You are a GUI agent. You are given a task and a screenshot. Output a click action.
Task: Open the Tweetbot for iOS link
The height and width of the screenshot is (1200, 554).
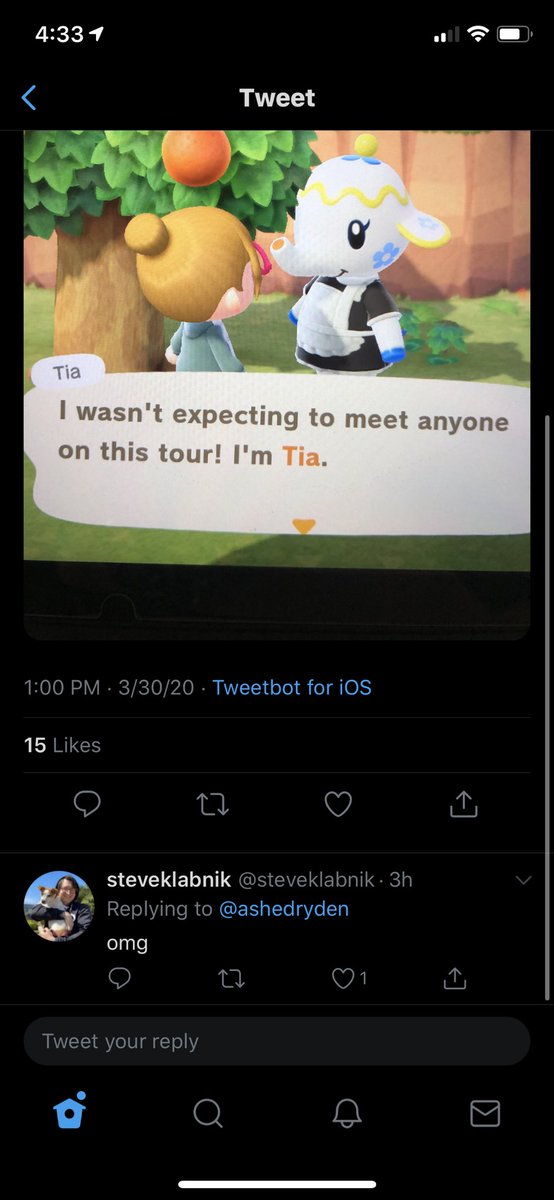[x=292, y=687]
